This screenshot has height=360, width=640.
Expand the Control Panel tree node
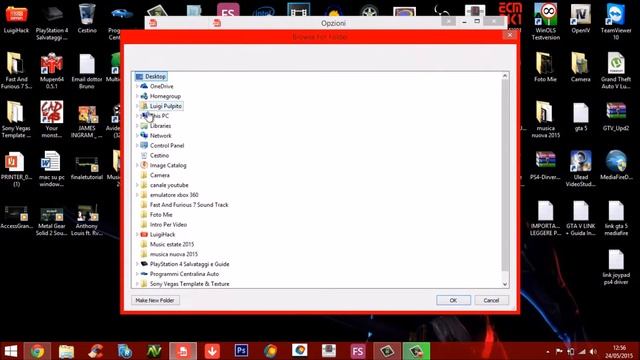pyautogui.click(x=137, y=145)
